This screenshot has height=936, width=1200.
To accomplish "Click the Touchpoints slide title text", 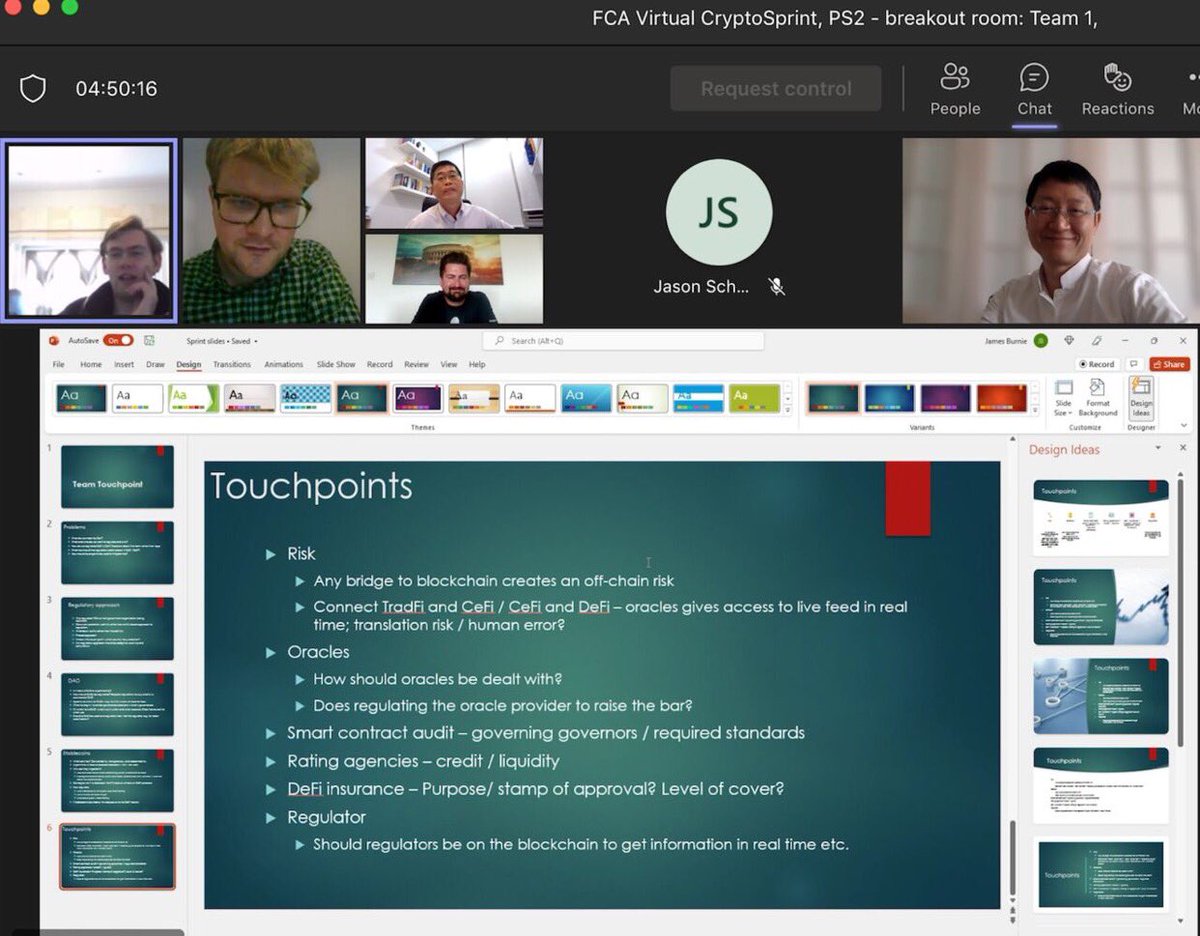I will point(312,486).
